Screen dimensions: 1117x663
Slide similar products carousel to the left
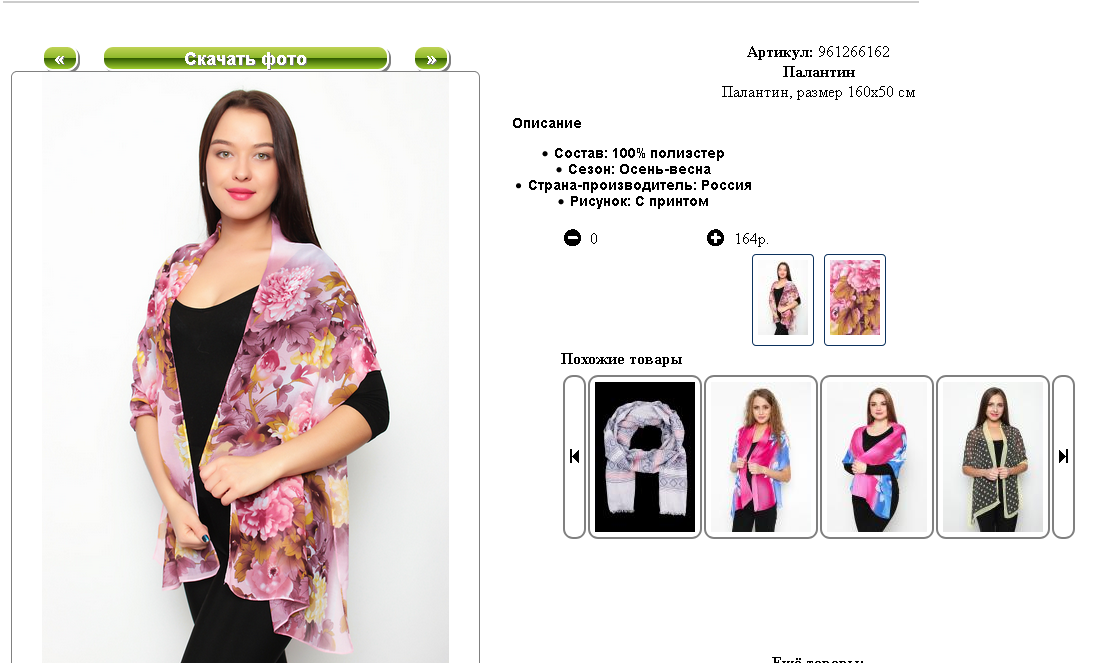pos(574,456)
